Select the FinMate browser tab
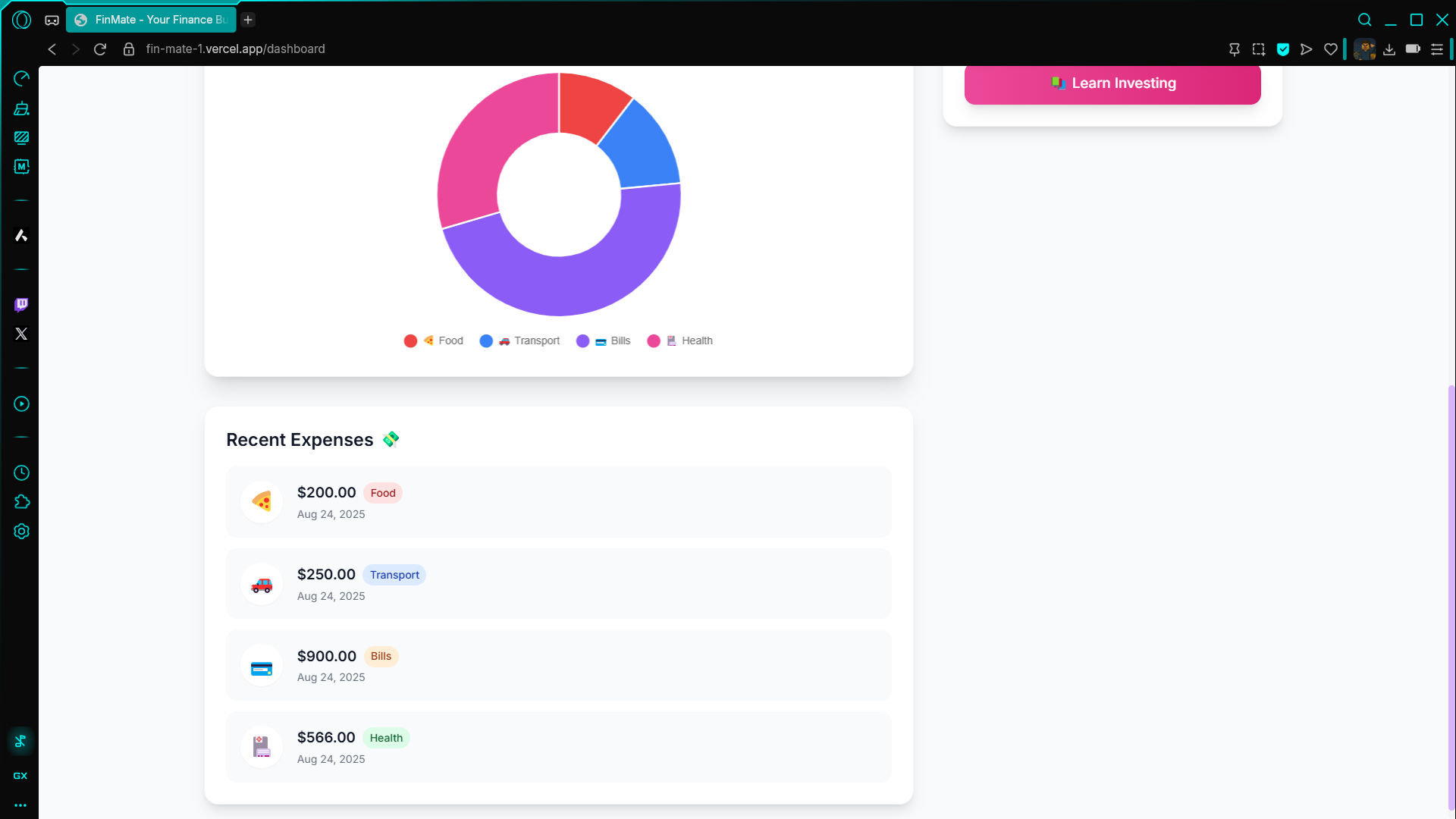The width and height of the screenshot is (1456, 819). [152, 20]
